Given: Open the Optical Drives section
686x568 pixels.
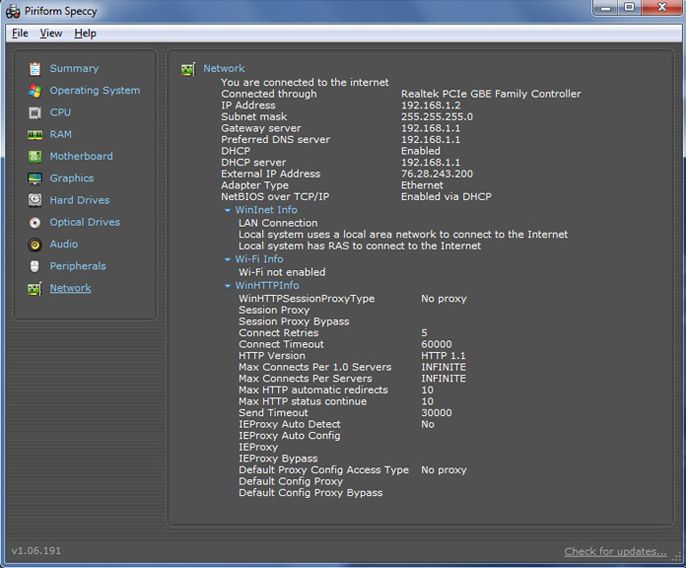Looking at the screenshot, I should pos(85,222).
